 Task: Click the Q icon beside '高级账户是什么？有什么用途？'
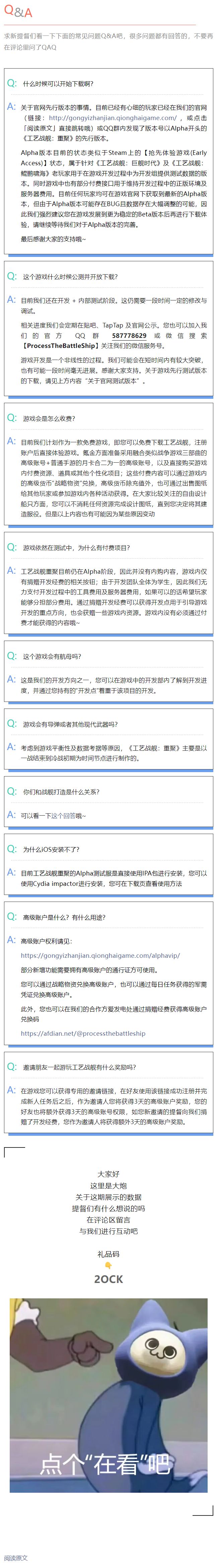[12, 917]
